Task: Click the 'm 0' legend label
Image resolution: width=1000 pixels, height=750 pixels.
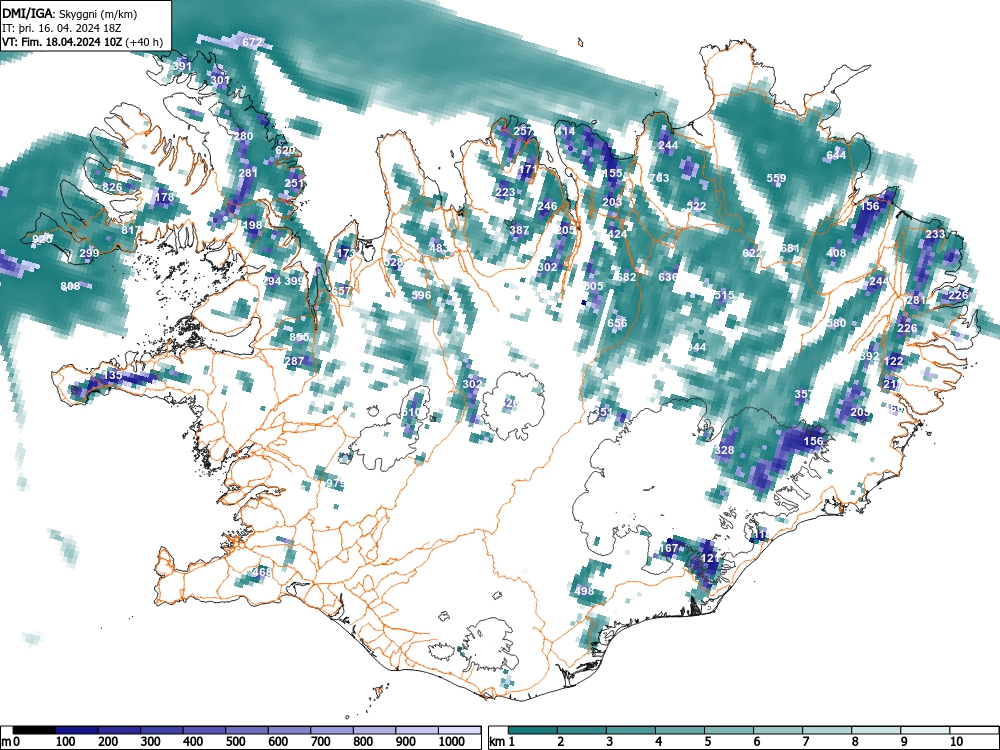Action: click(11, 742)
